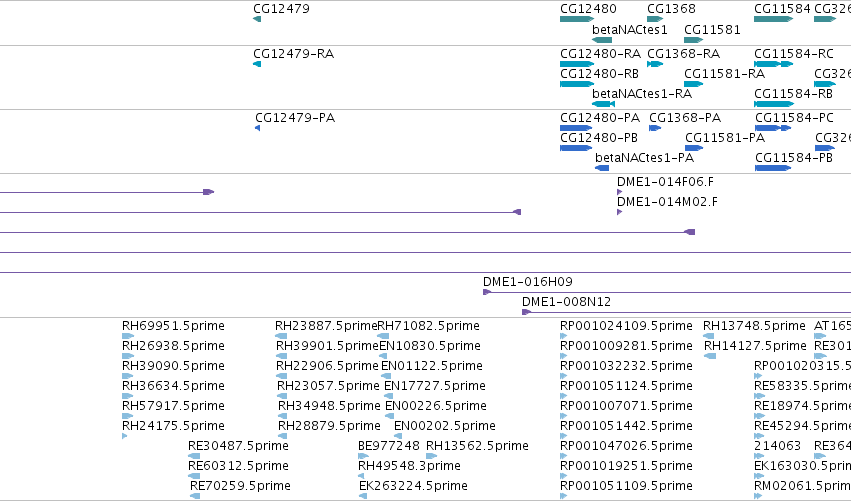Click the CG11584-RC transcript label

(x=794, y=54)
